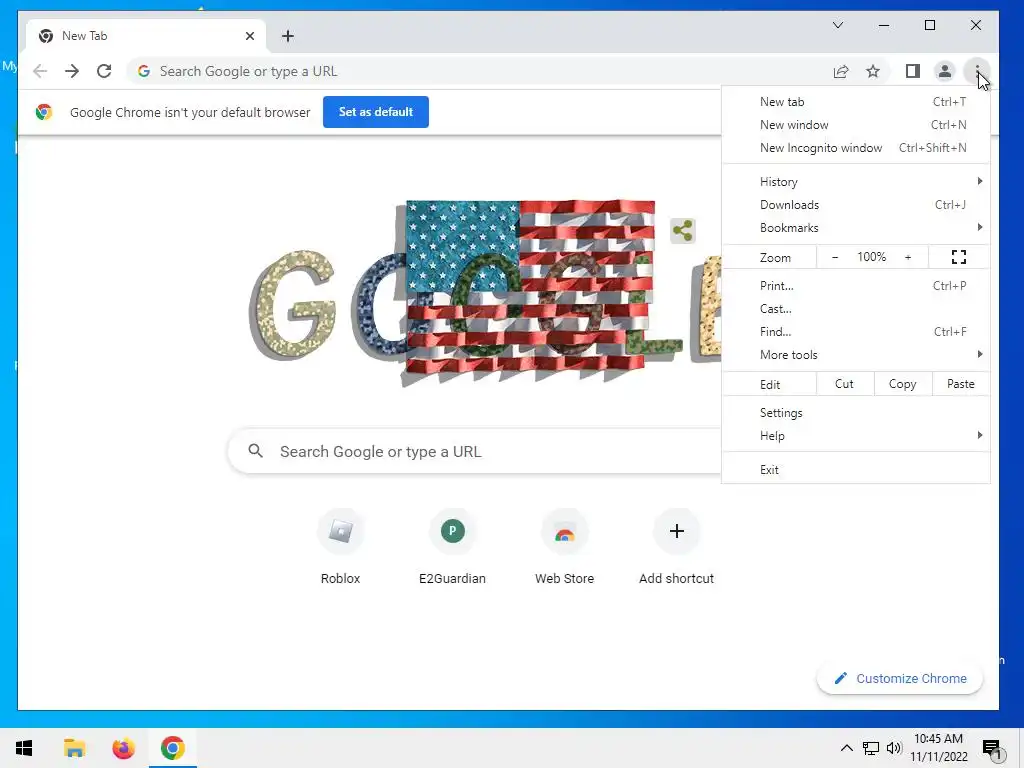The height and width of the screenshot is (768, 1024).
Task: Open Downloads from the menu
Action: point(856,205)
